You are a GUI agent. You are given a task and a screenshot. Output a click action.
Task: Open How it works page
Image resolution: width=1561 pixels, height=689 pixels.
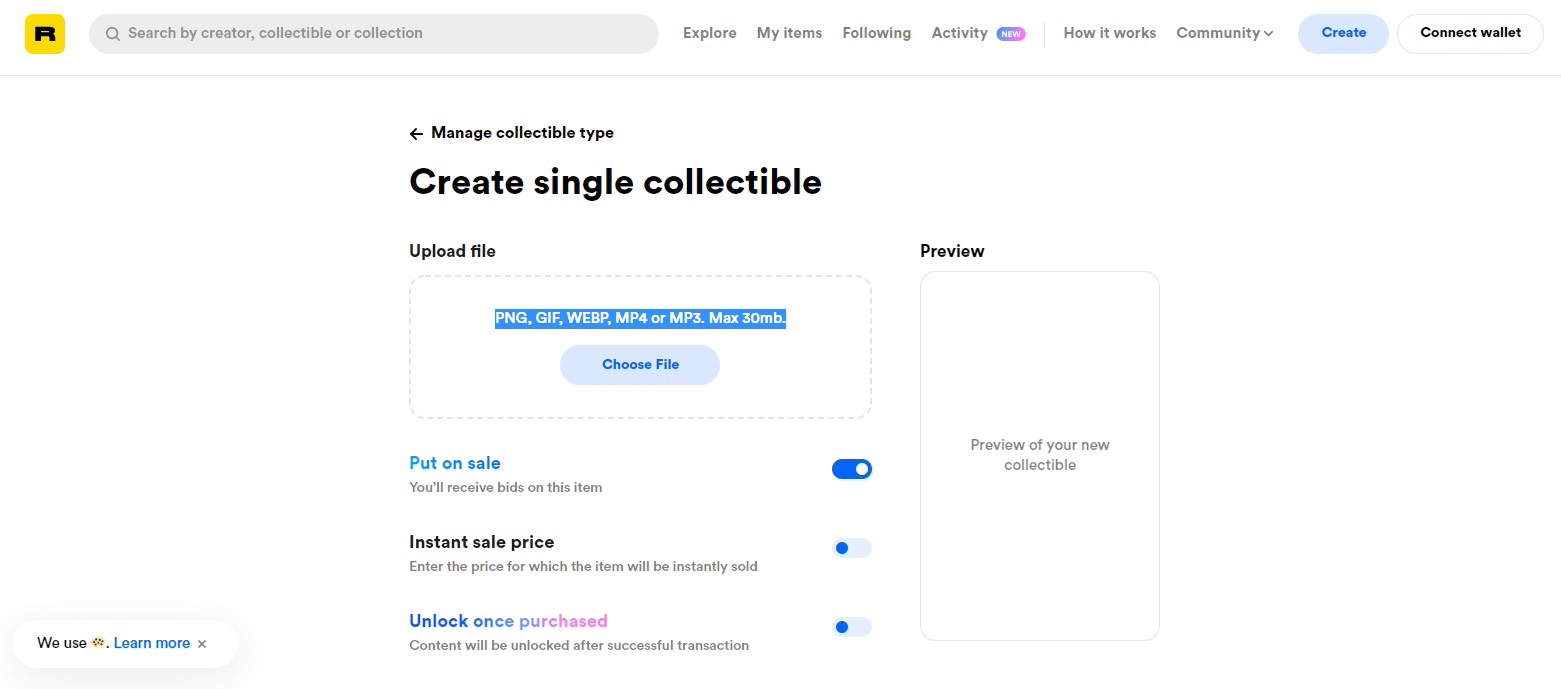[1109, 33]
